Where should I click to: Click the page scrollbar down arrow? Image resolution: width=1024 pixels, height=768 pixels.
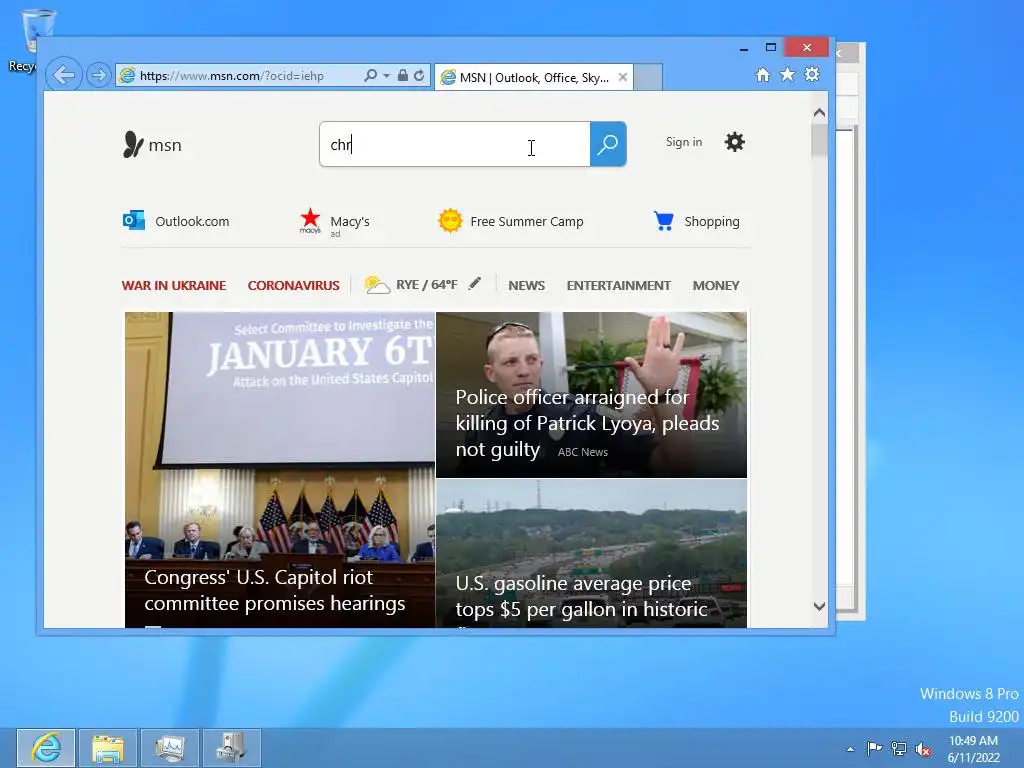point(820,606)
